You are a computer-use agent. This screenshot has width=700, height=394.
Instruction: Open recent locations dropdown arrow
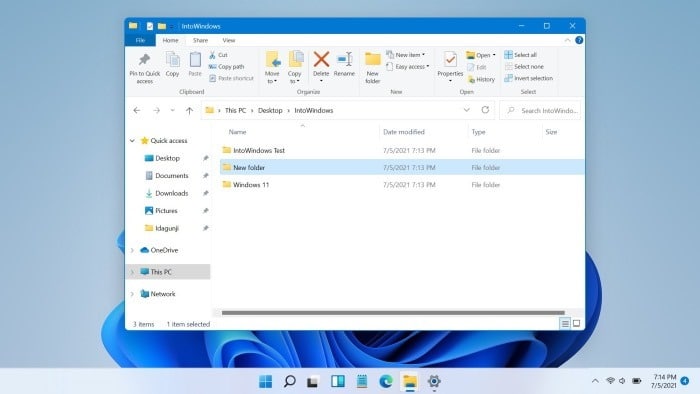click(172, 110)
